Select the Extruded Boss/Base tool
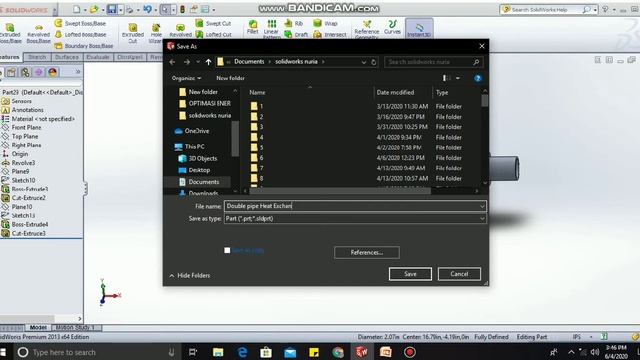 [x=10, y=32]
